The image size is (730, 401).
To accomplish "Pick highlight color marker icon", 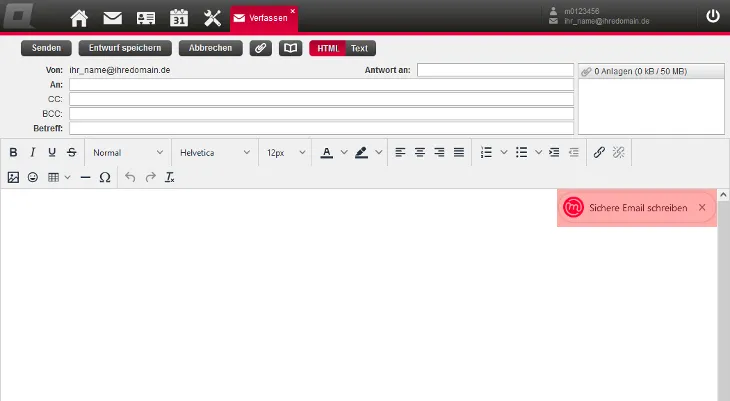I will [361, 152].
